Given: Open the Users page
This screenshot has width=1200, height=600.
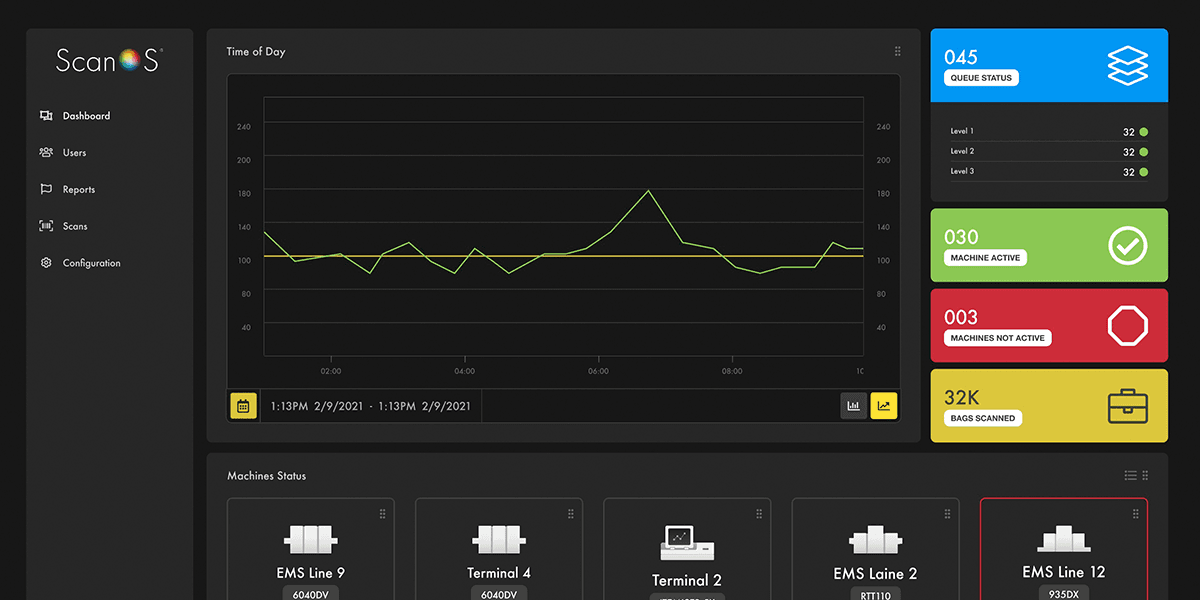Looking at the screenshot, I should [x=74, y=153].
